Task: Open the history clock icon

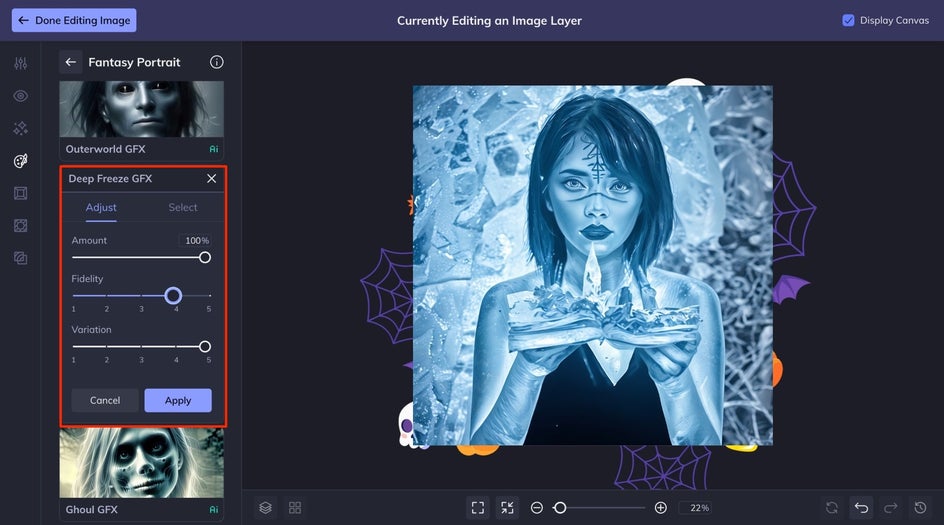Action: tap(921, 508)
